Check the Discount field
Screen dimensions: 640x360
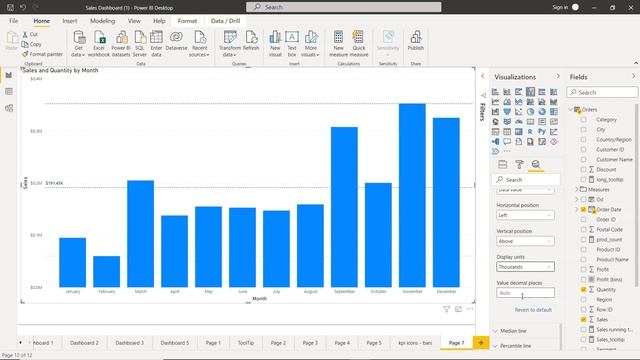click(x=583, y=169)
